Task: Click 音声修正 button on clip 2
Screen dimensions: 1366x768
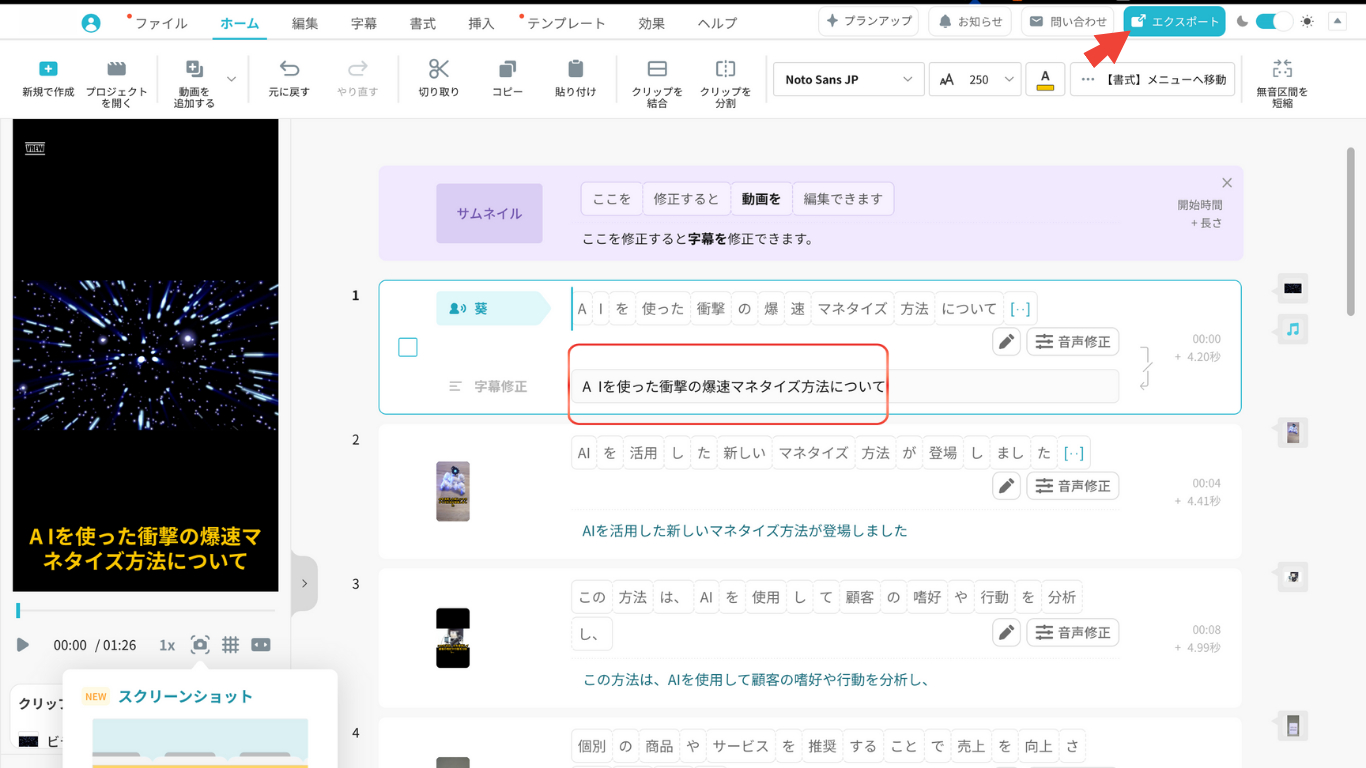Action: pos(1073,486)
